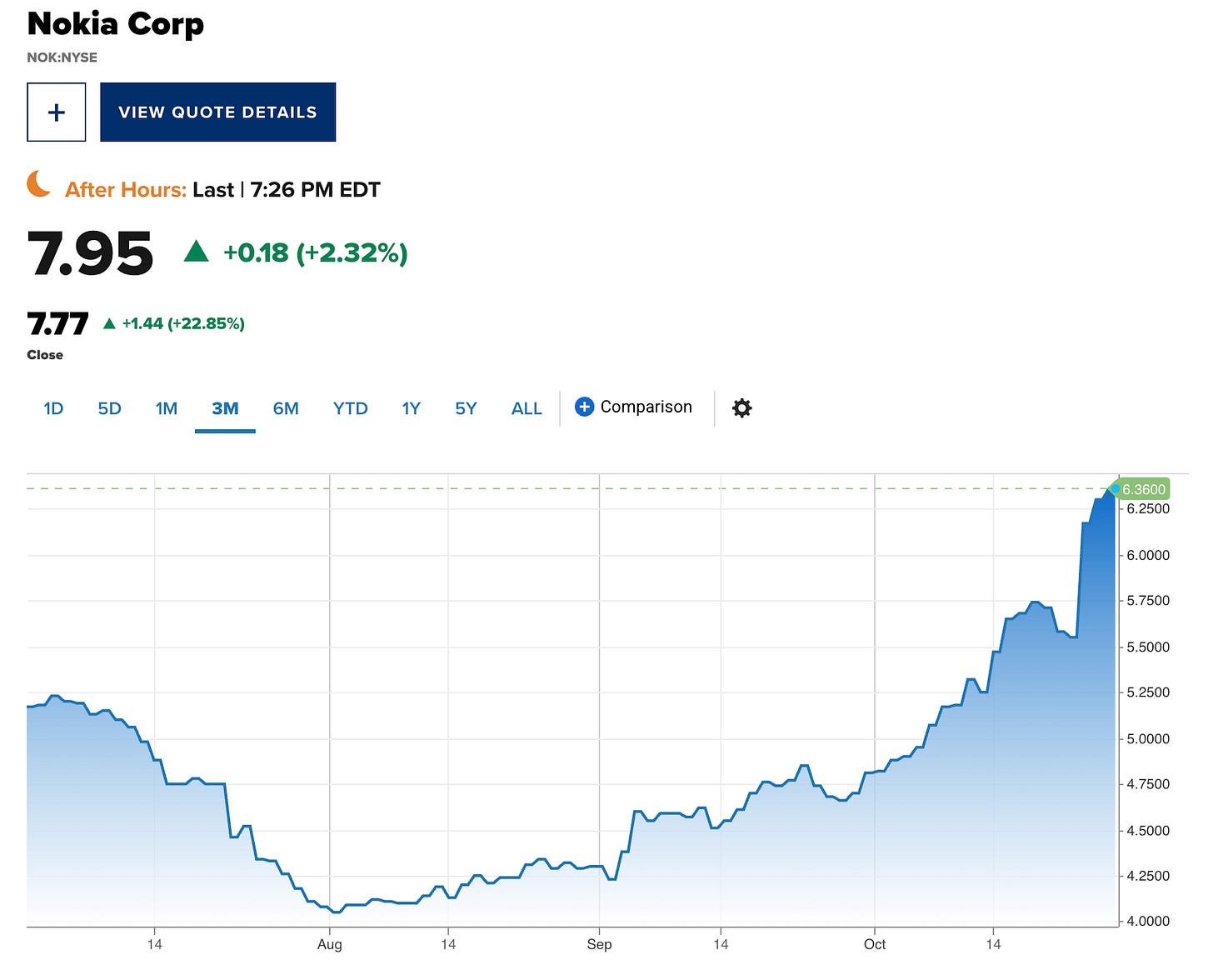The width and height of the screenshot is (1213, 980).
Task: Click the Sep label on chart axis
Action: coord(599,944)
